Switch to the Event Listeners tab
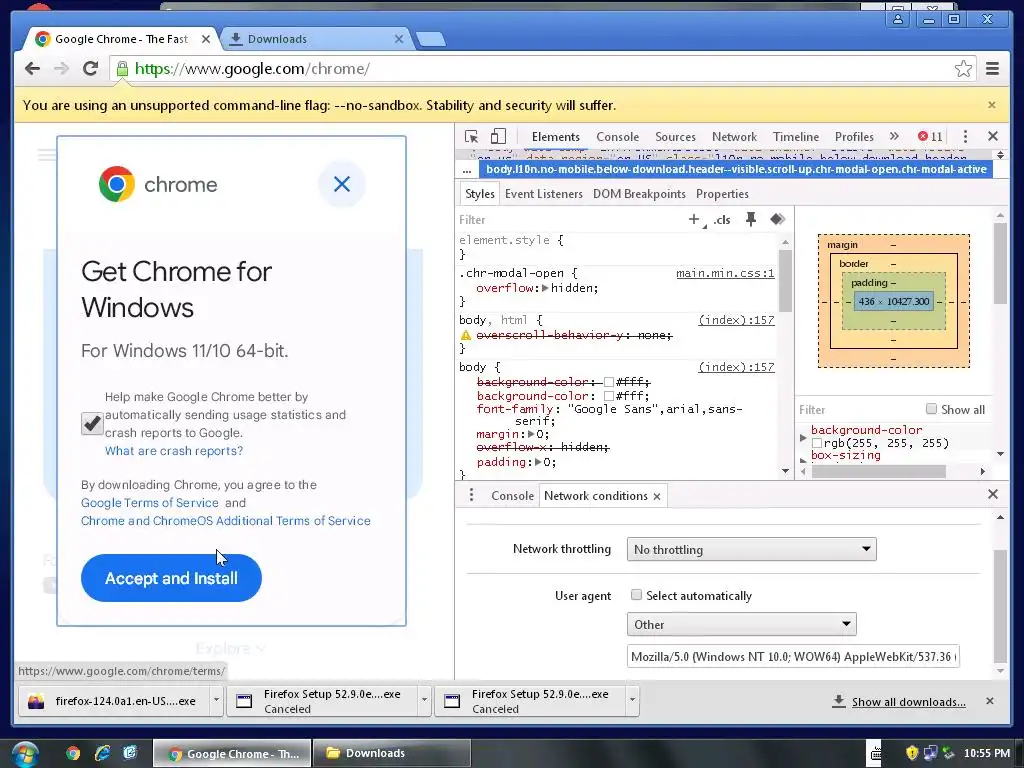 point(543,194)
